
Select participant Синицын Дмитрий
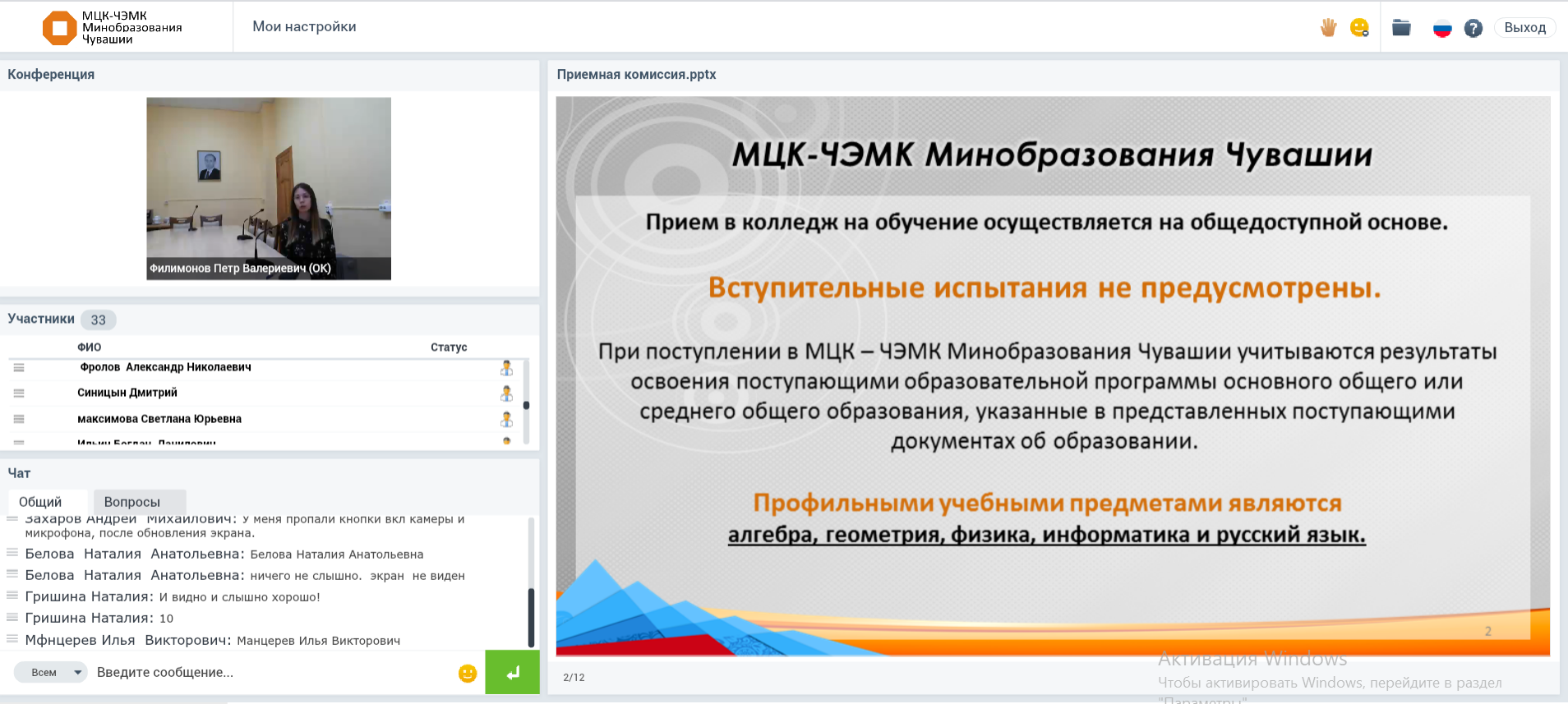[x=127, y=393]
